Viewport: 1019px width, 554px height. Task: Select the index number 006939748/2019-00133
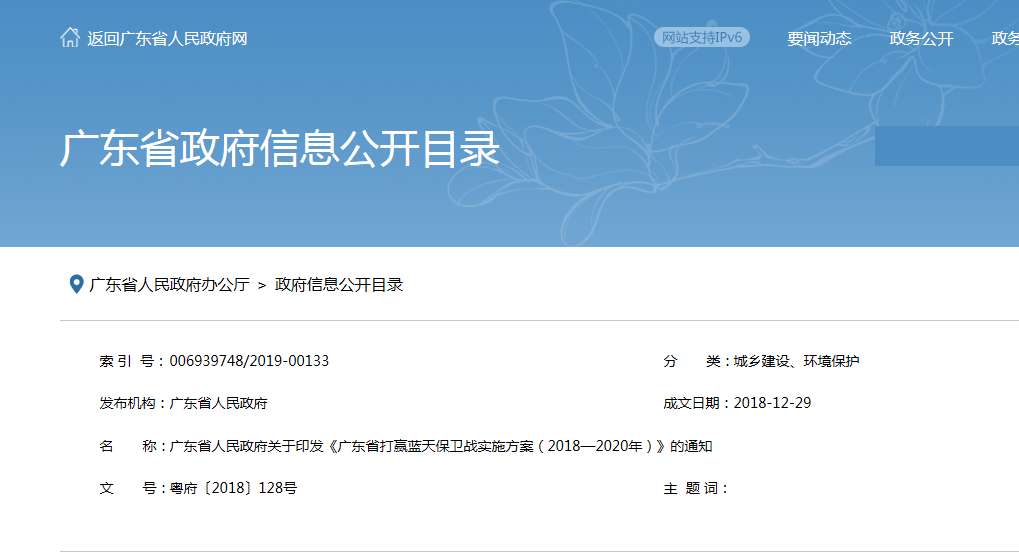(249, 361)
